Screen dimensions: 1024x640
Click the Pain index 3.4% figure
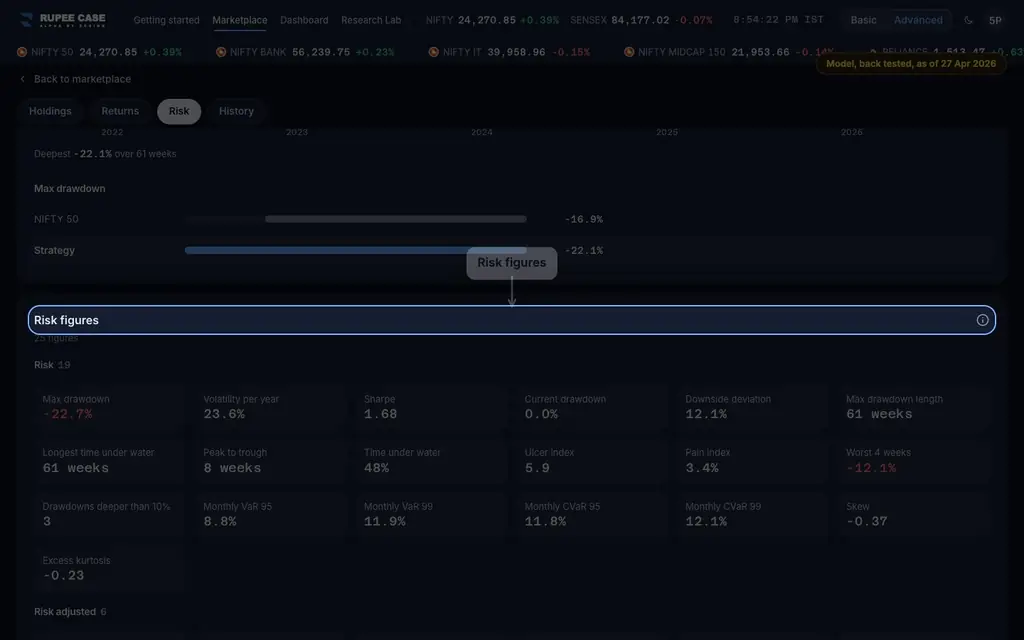pos(751,461)
